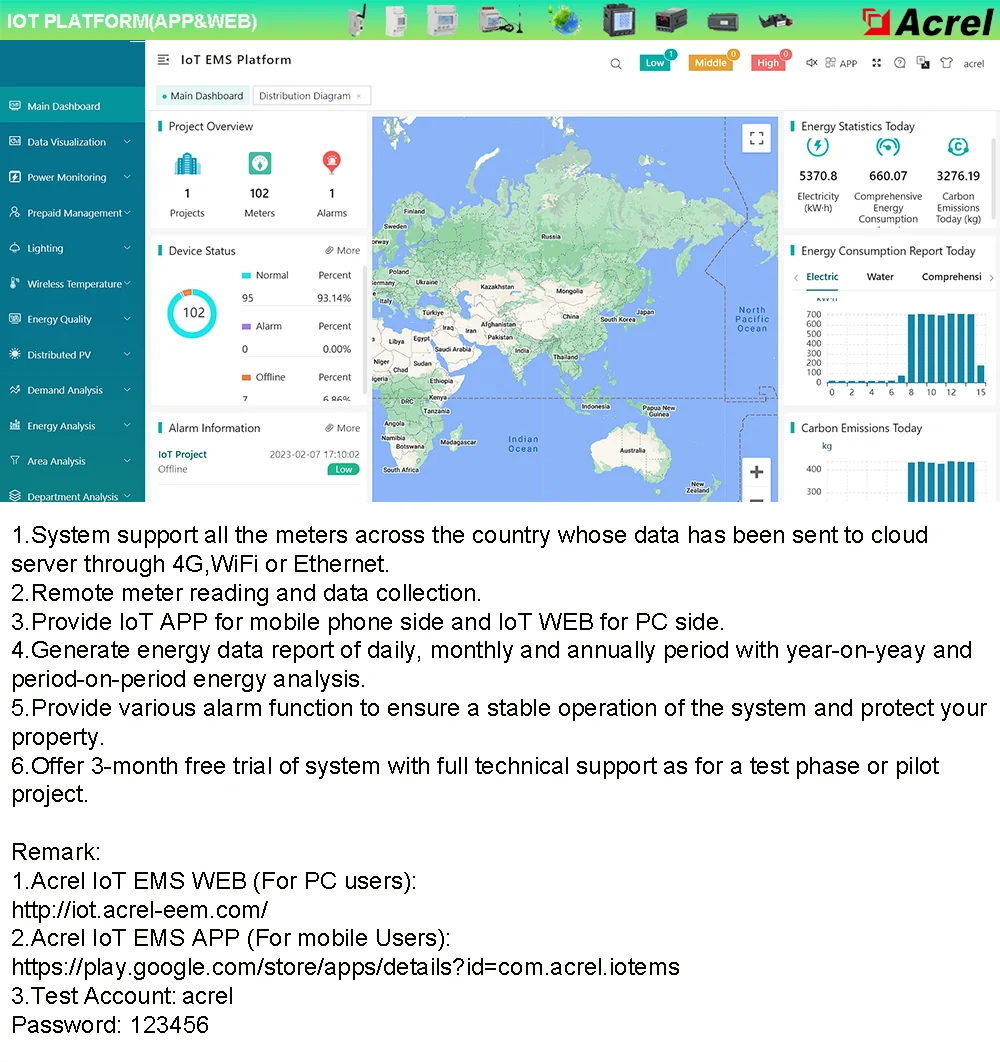Click the language translate icon
1000x1062 pixels.
click(923, 63)
